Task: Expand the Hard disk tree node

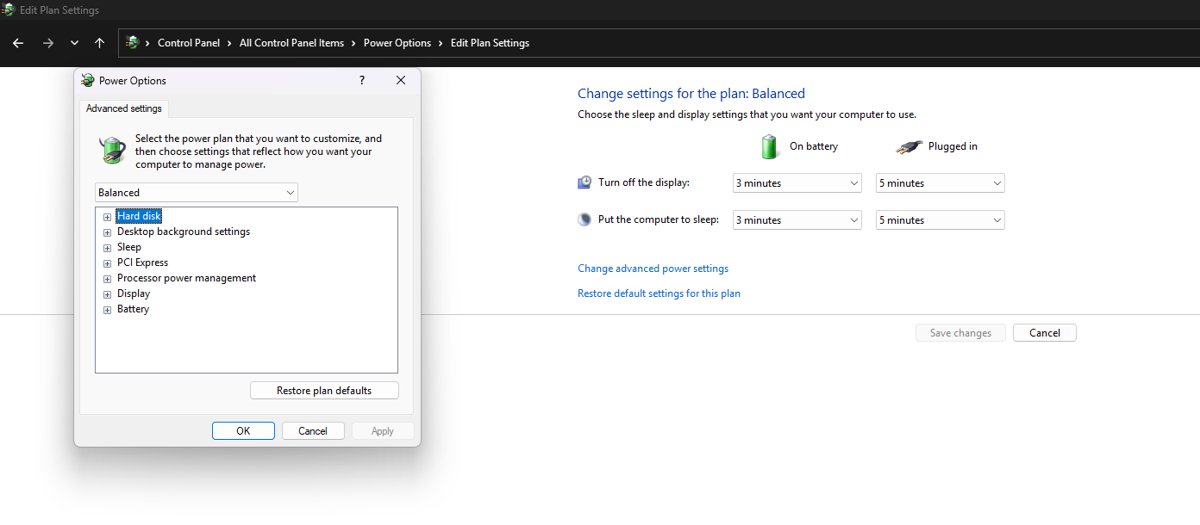Action: point(107,216)
